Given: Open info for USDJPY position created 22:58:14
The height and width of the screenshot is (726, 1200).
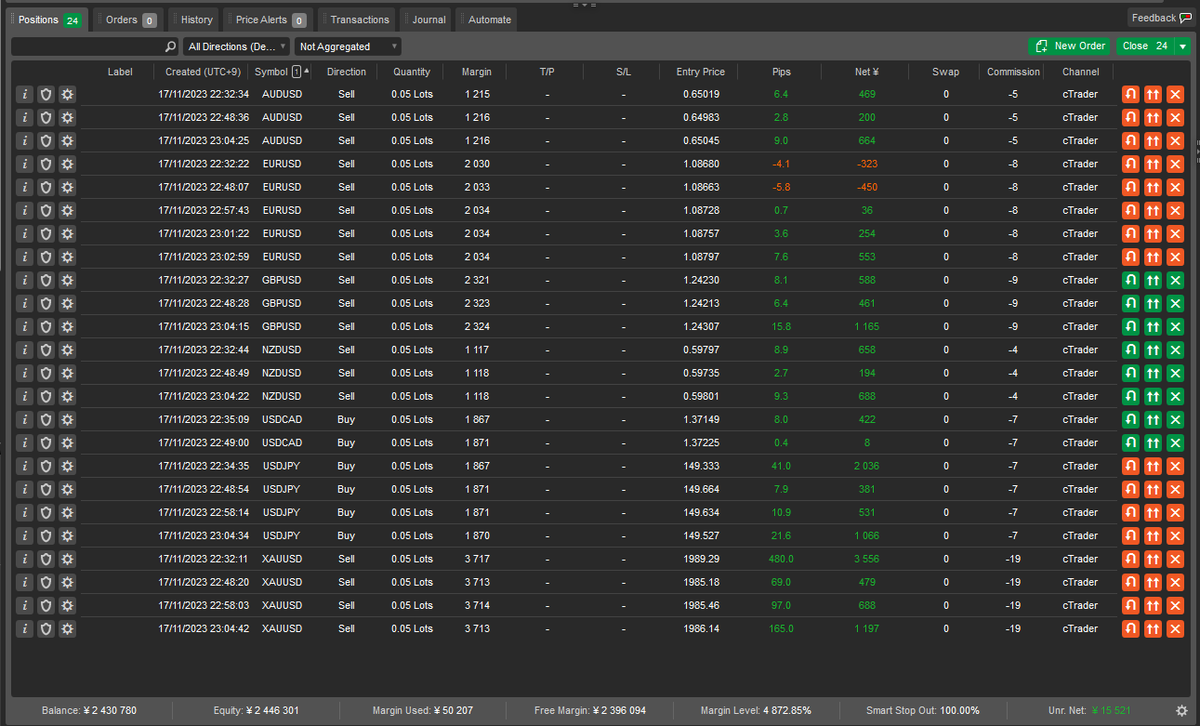Looking at the screenshot, I should tap(25, 512).
